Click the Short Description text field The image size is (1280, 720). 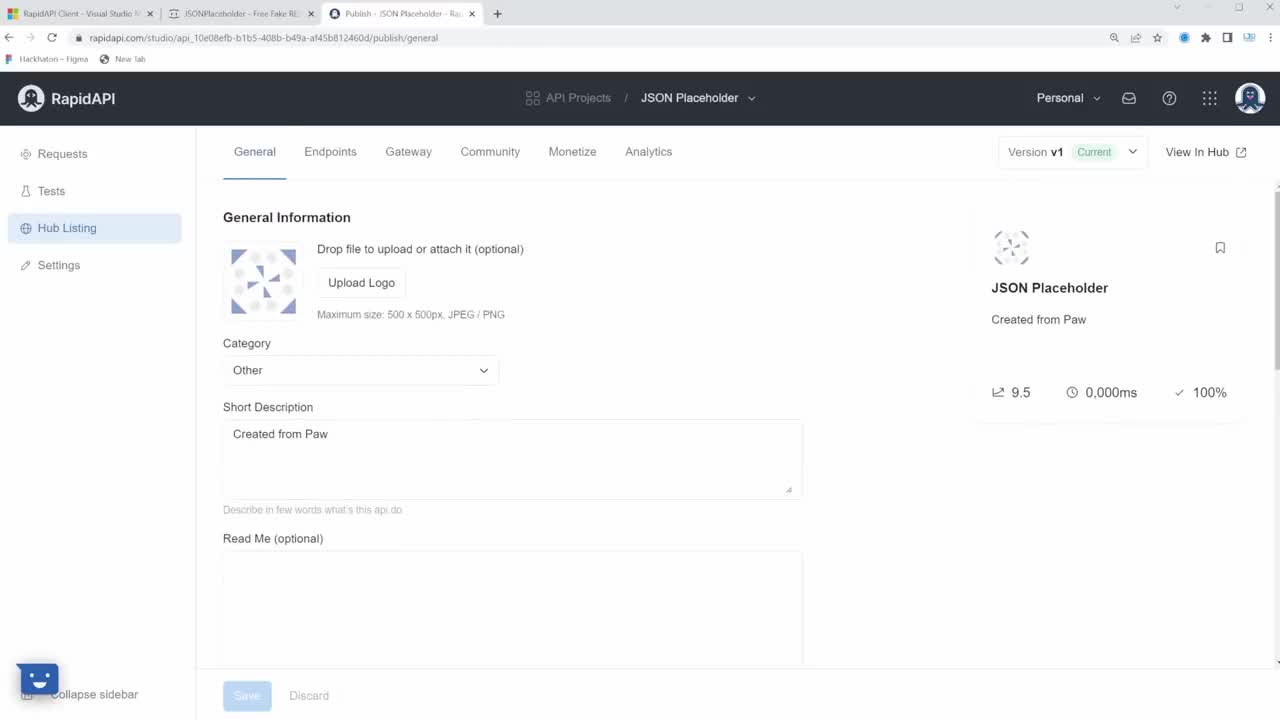click(512, 459)
